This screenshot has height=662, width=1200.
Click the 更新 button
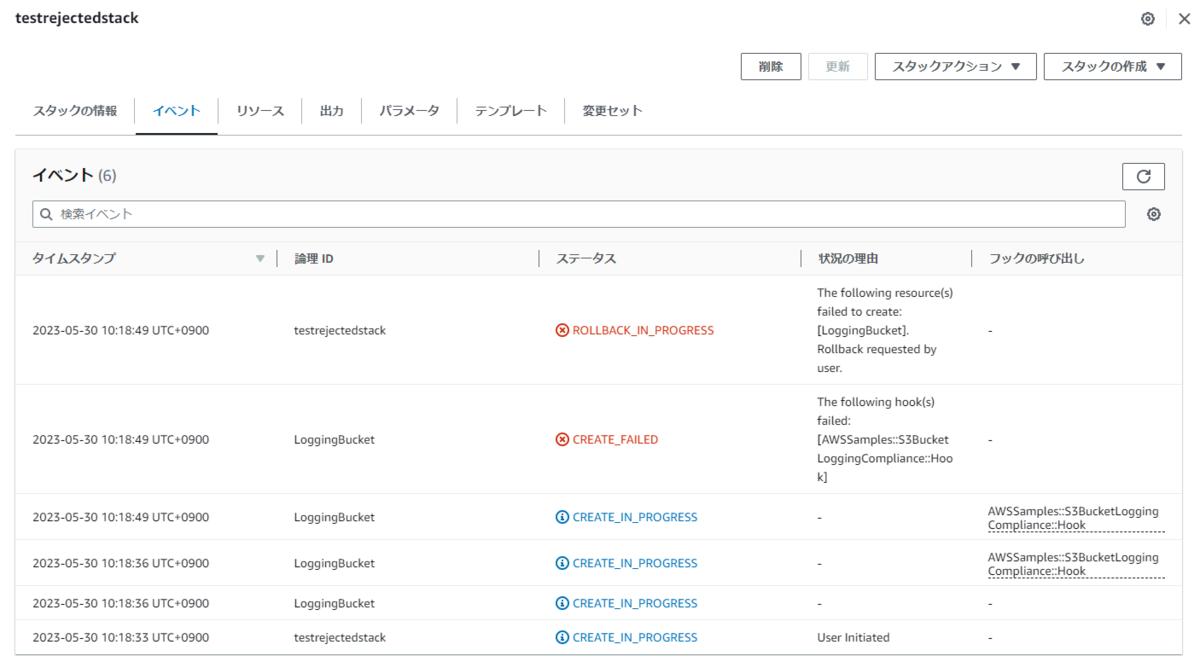click(x=838, y=66)
